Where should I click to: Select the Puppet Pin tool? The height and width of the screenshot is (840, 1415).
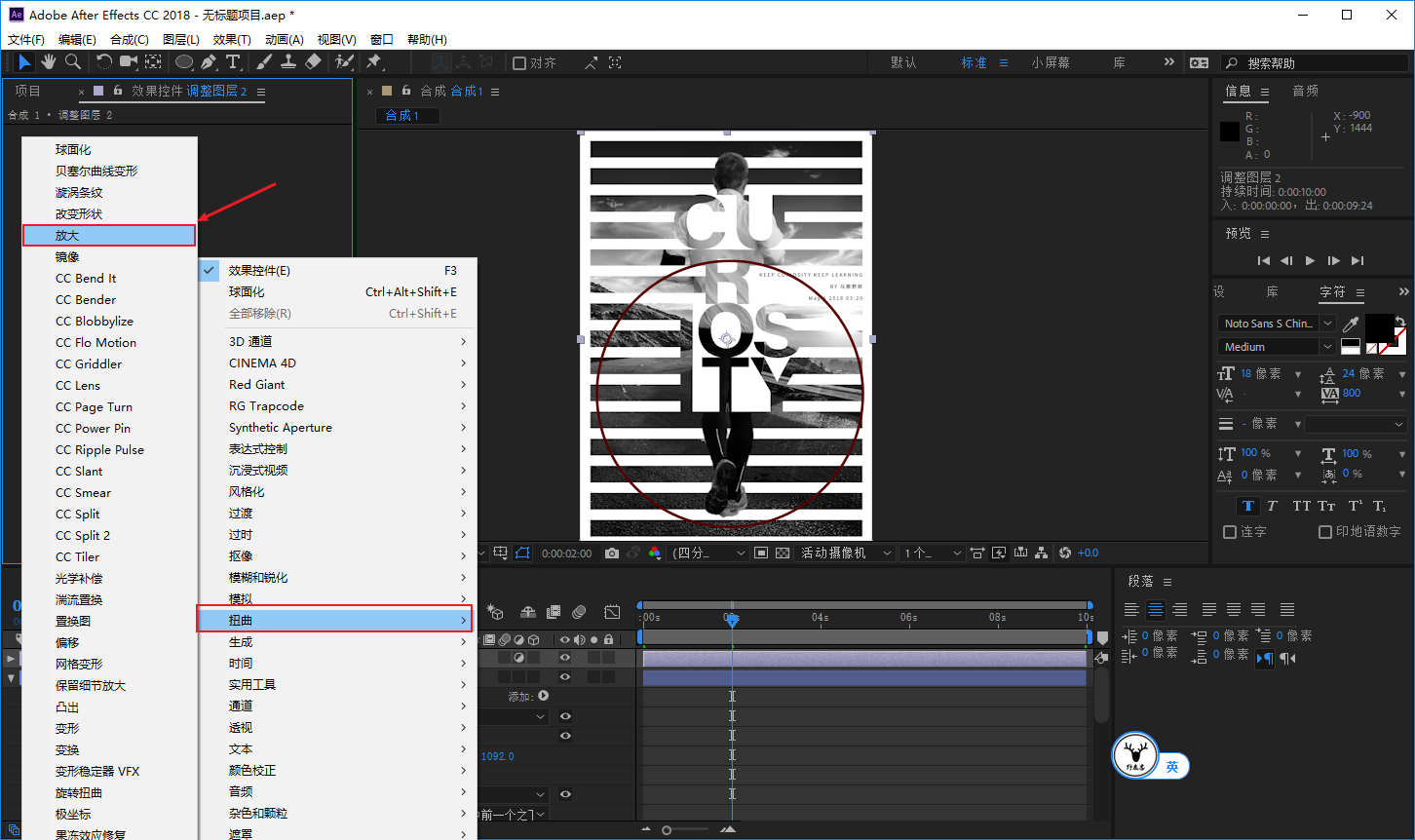pyautogui.click(x=373, y=62)
